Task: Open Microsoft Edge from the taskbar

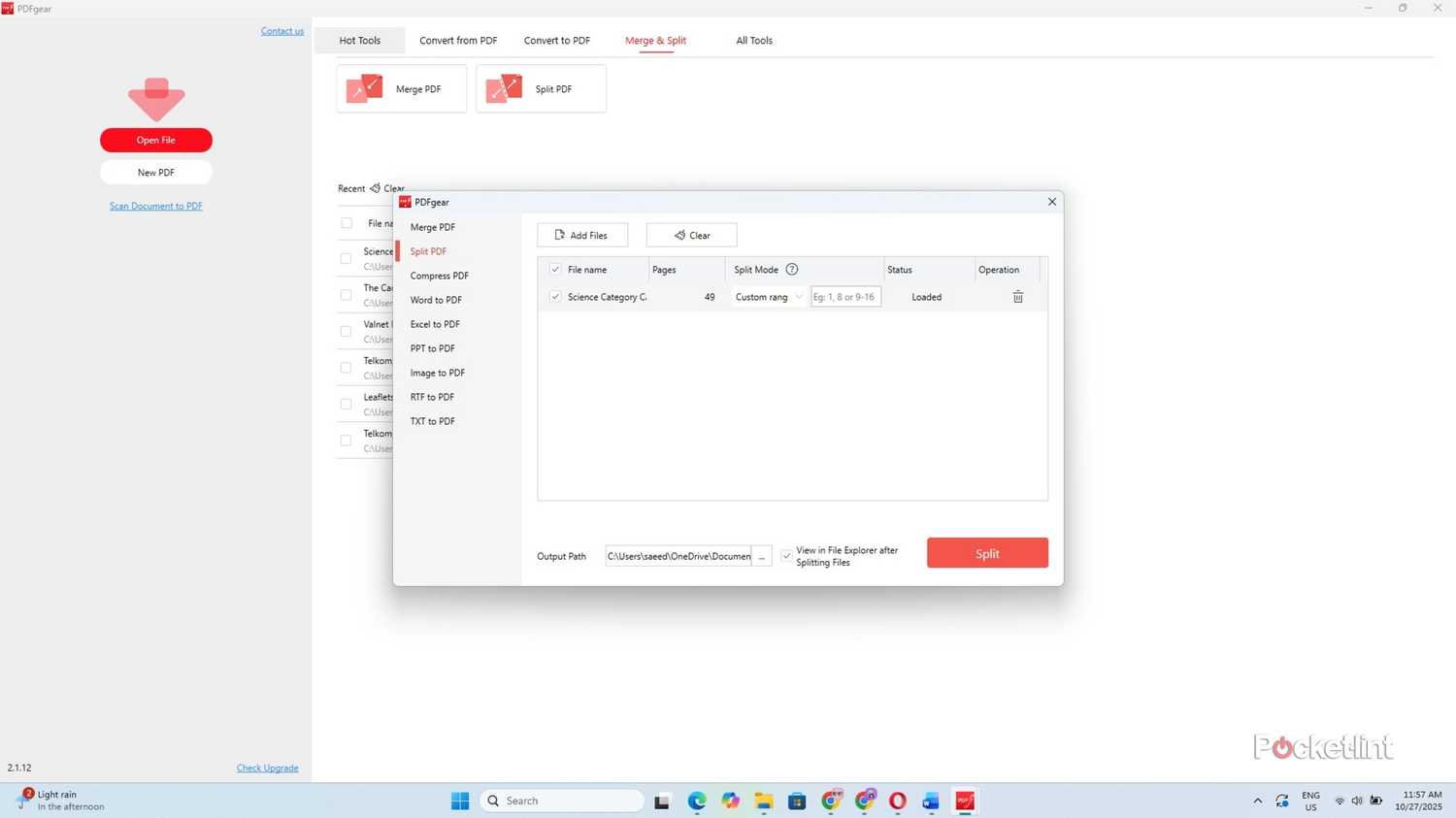Action: [x=697, y=801]
